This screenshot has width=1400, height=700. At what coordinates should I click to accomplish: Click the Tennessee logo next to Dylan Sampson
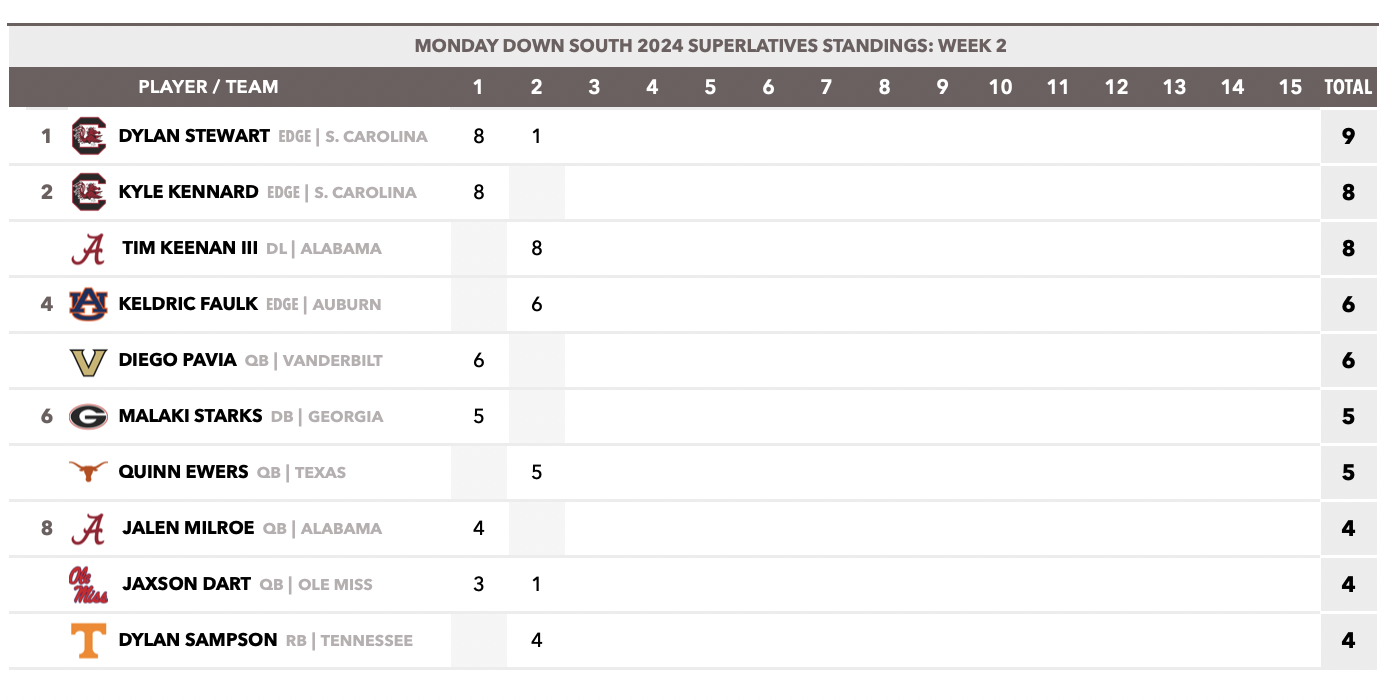[x=88, y=641]
